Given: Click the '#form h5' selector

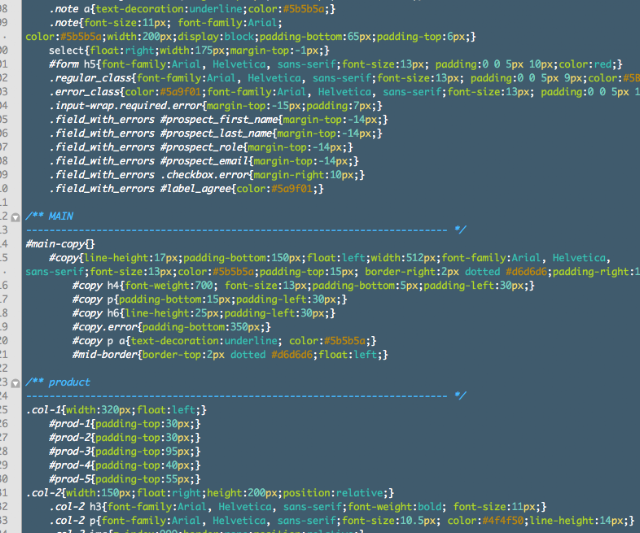Looking at the screenshot, I should [74, 64].
